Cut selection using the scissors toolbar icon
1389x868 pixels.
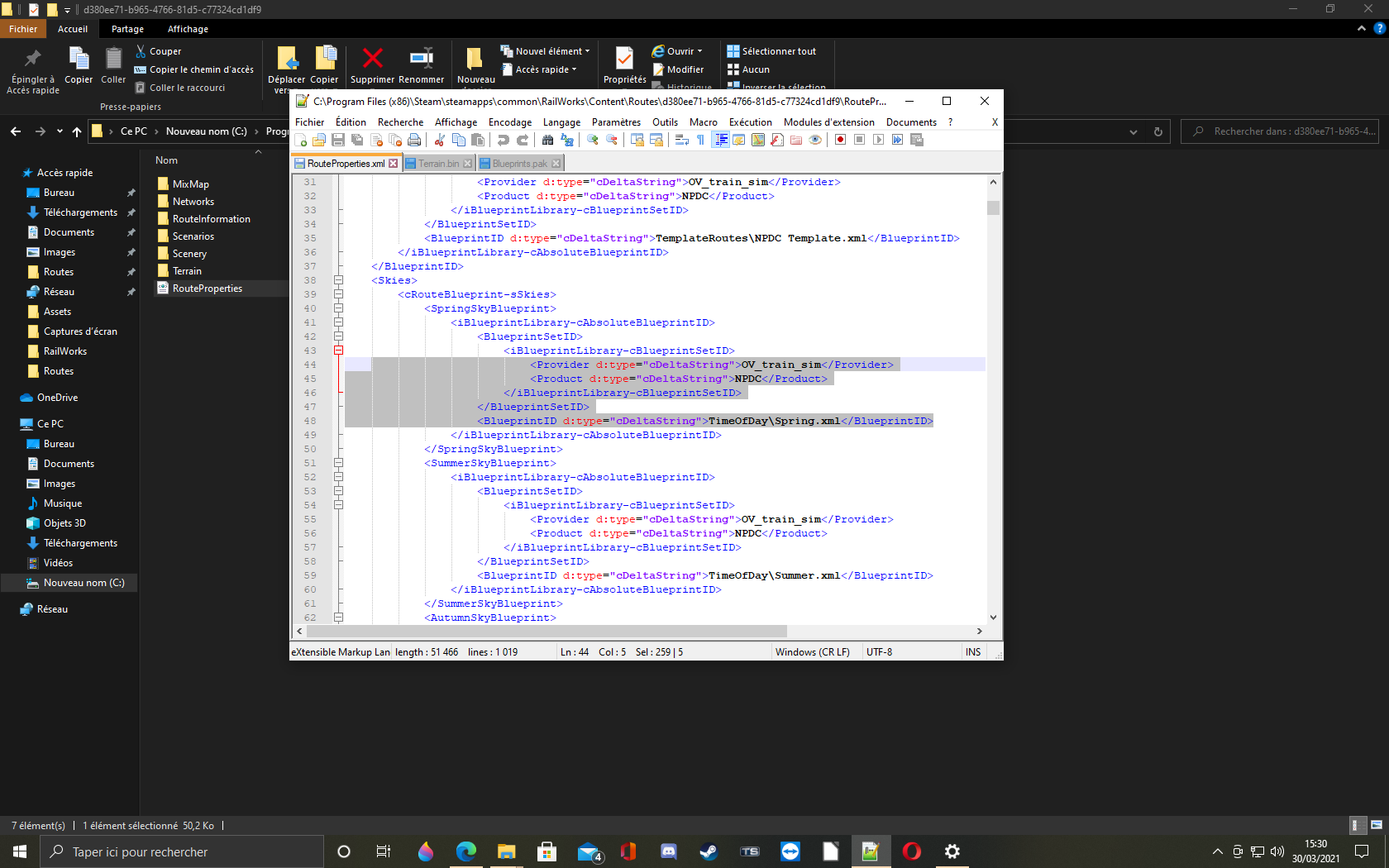[440, 140]
